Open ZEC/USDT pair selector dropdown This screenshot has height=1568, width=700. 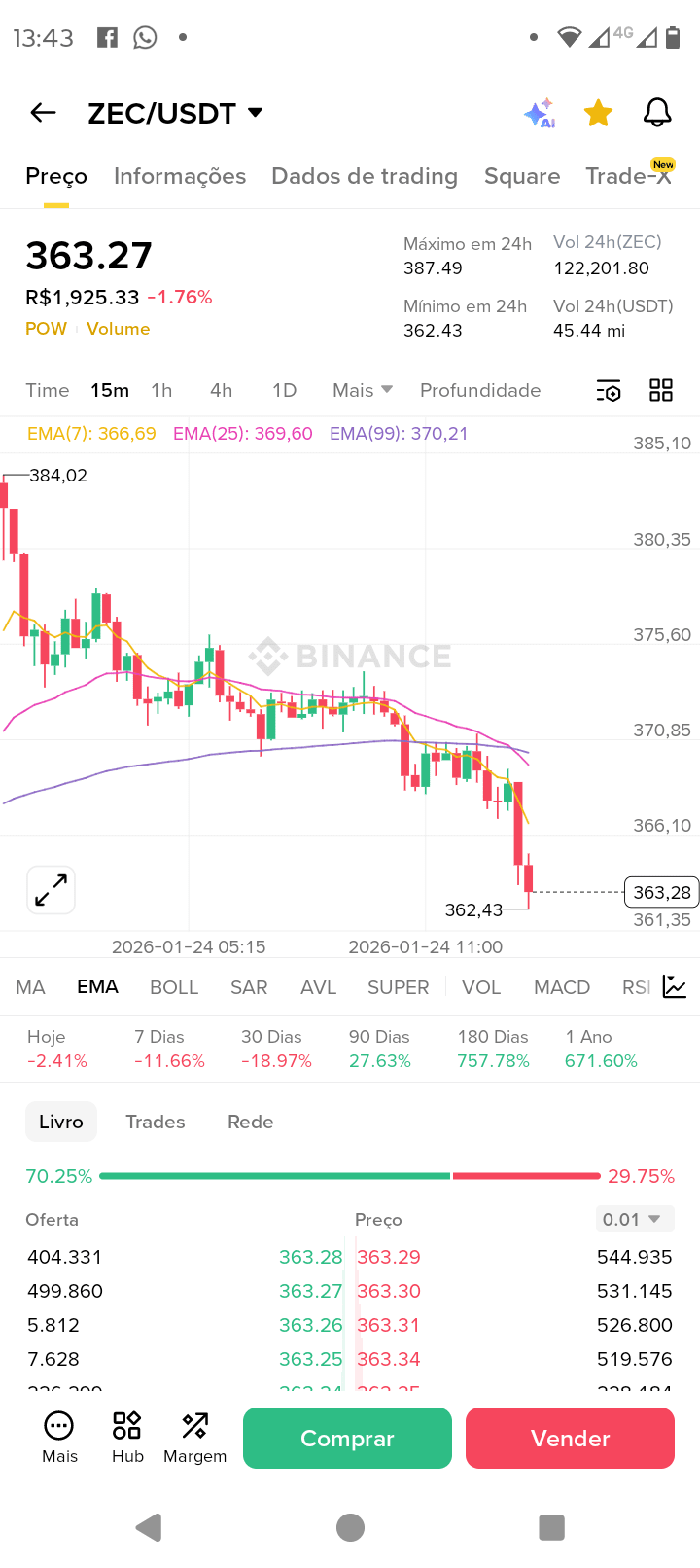pos(176,113)
